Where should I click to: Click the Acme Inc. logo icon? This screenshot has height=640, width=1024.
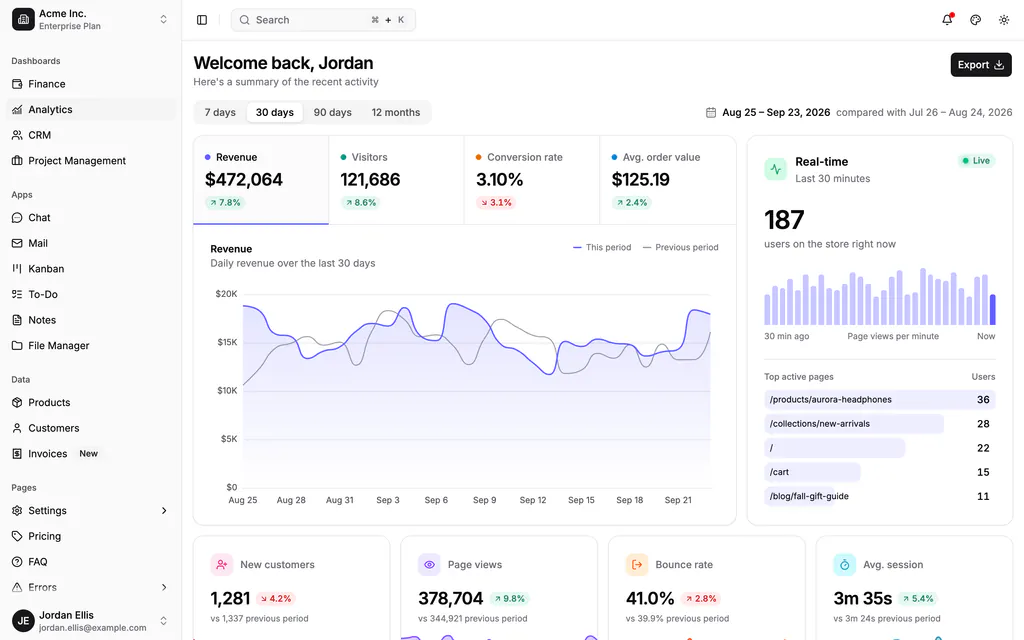23,20
